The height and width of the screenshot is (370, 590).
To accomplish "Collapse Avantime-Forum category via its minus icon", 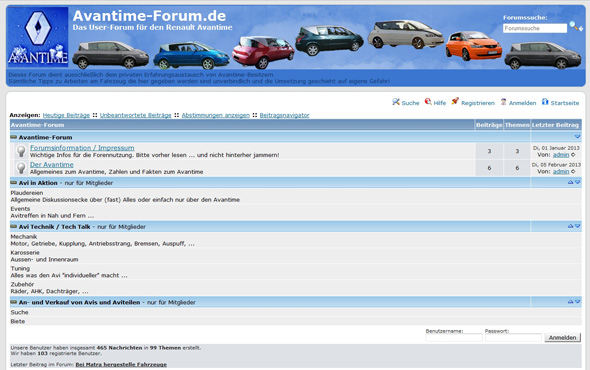I will tap(14, 137).
